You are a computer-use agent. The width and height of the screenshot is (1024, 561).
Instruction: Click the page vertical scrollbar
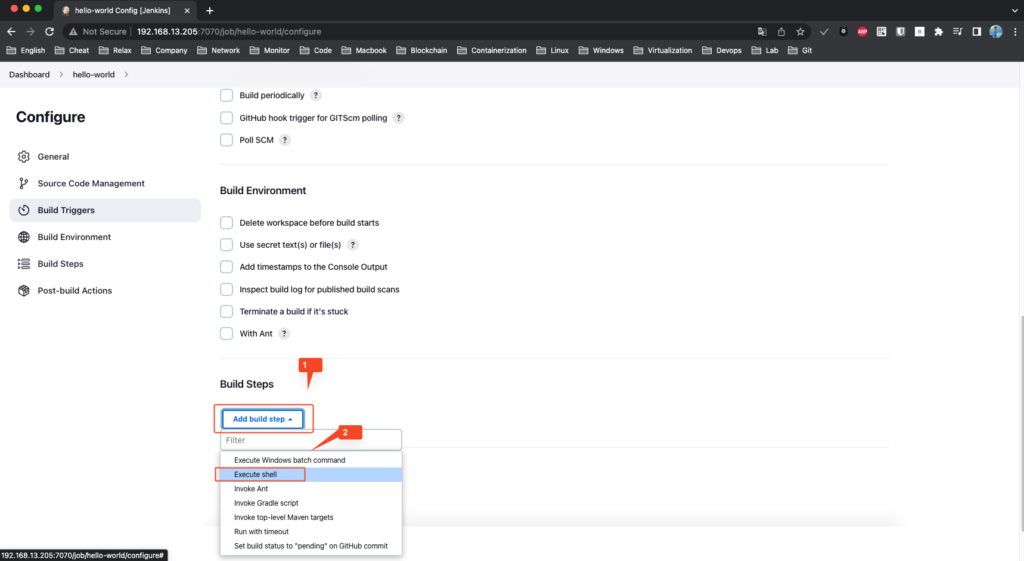point(1021,423)
